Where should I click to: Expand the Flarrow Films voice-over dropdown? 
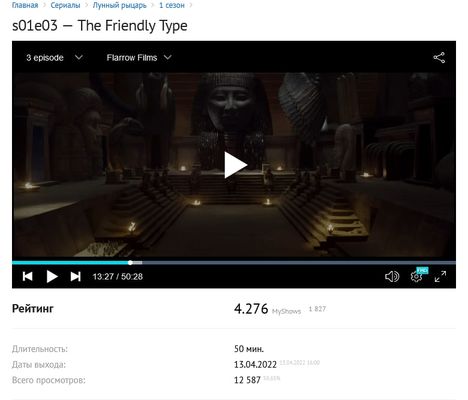click(139, 58)
